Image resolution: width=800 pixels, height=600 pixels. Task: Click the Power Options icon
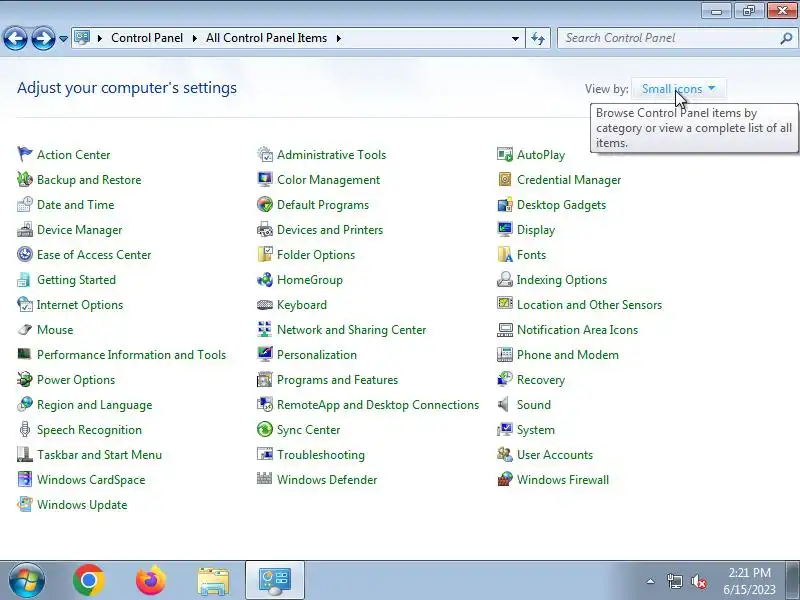coord(24,379)
